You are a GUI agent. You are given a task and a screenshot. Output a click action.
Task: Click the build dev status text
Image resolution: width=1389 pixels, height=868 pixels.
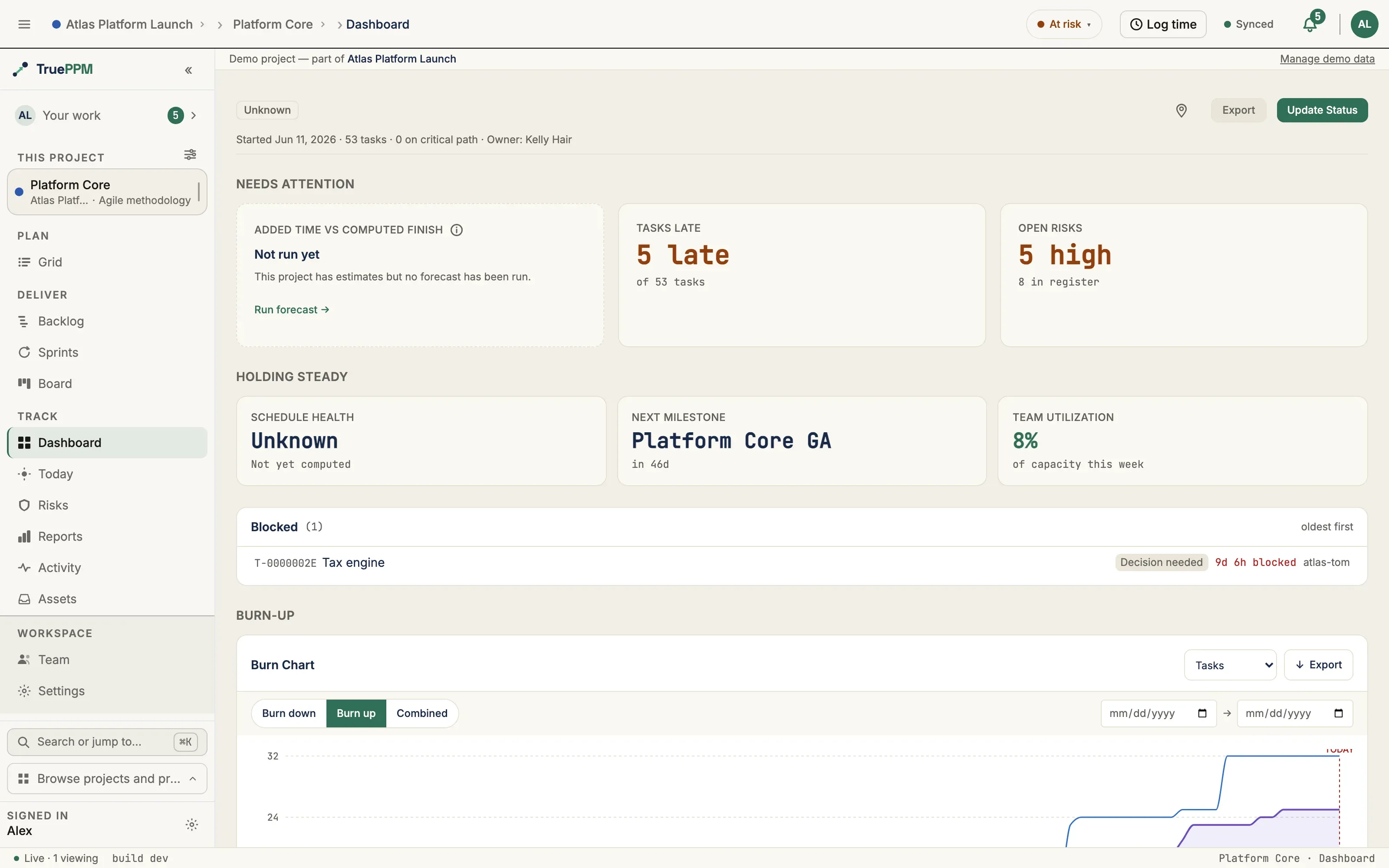pyautogui.click(x=140, y=858)
